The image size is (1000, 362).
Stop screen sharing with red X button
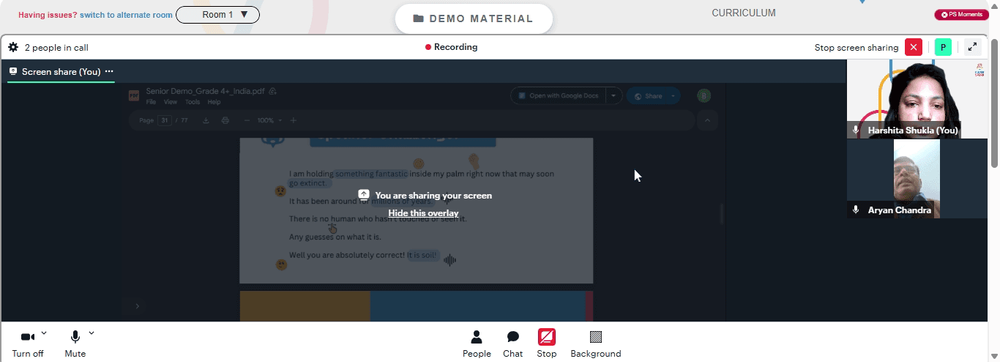point(914,47)
